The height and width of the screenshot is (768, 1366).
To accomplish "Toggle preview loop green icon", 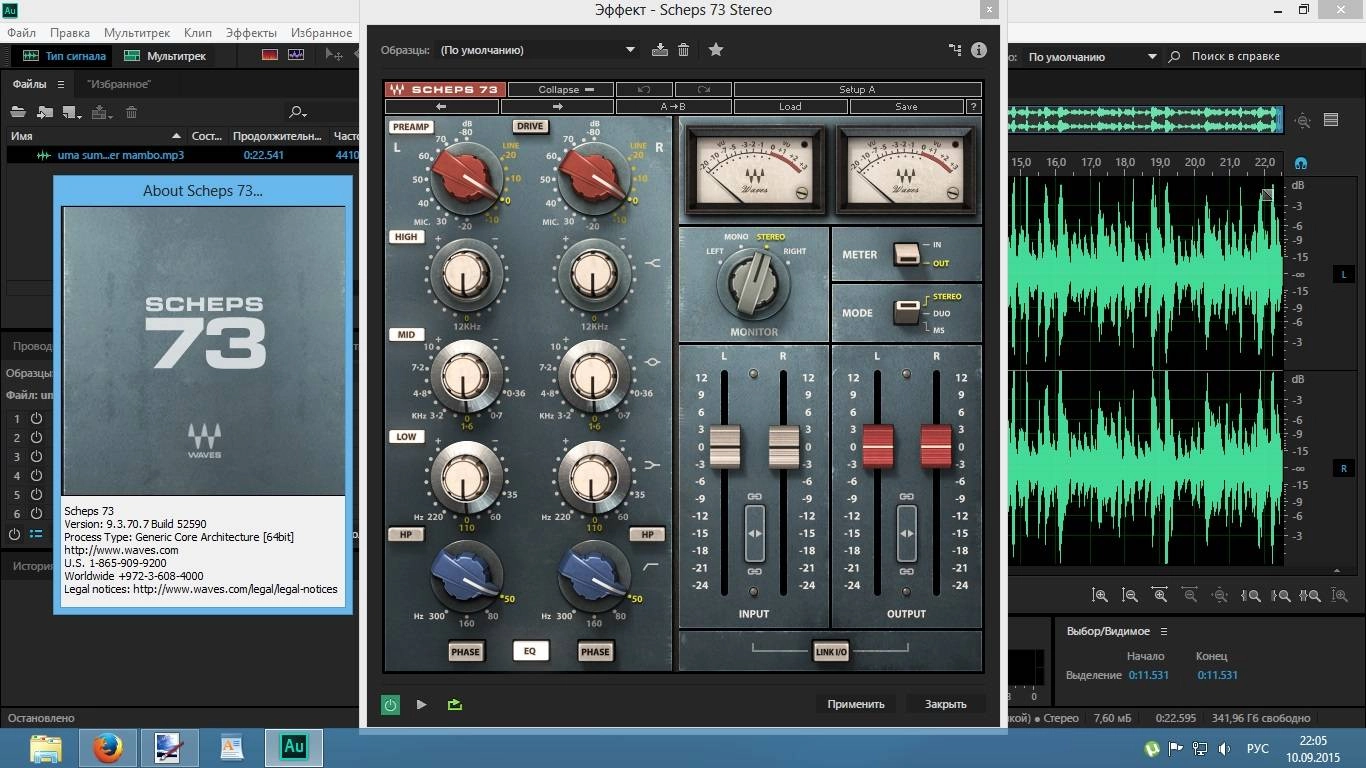I will click(455, 704).
